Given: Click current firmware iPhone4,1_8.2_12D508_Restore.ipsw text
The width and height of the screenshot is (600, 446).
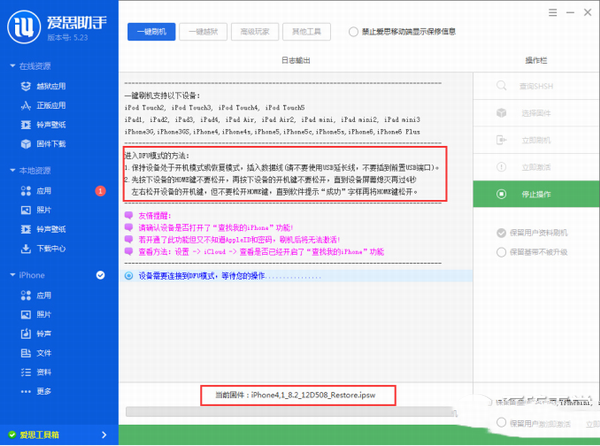Looking at the screenshot, I should [313, 395].
